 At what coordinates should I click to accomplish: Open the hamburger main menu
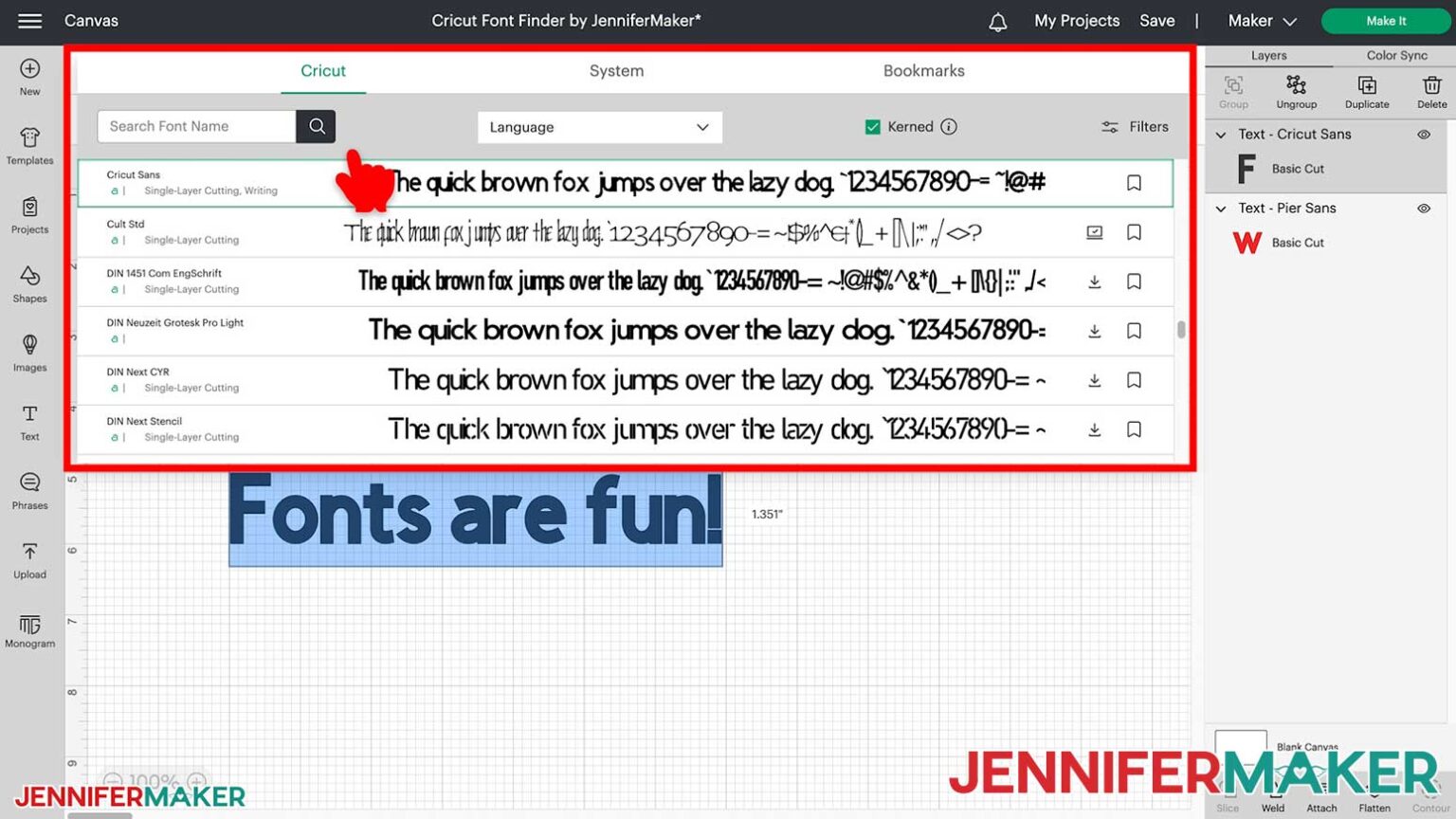pos(29,21)
